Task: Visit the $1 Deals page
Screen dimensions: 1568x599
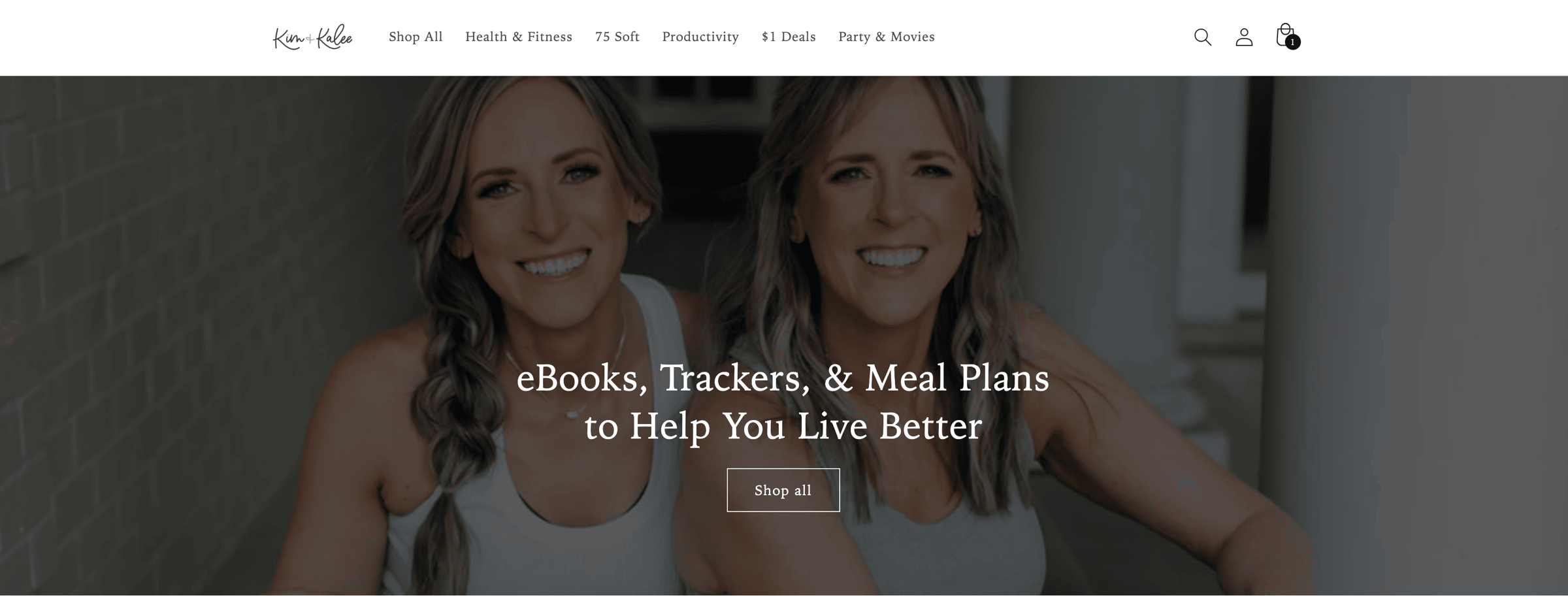Action: 789,37
